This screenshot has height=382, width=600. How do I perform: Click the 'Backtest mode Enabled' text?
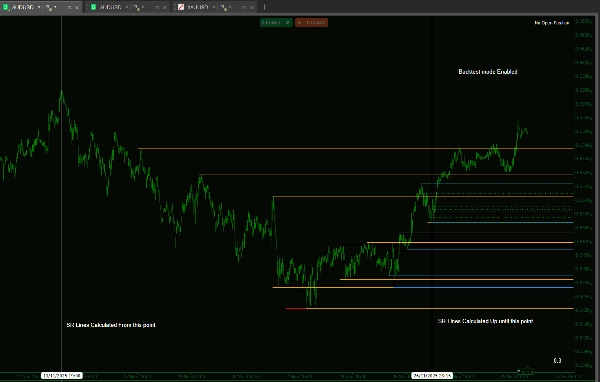coord(488,72)
